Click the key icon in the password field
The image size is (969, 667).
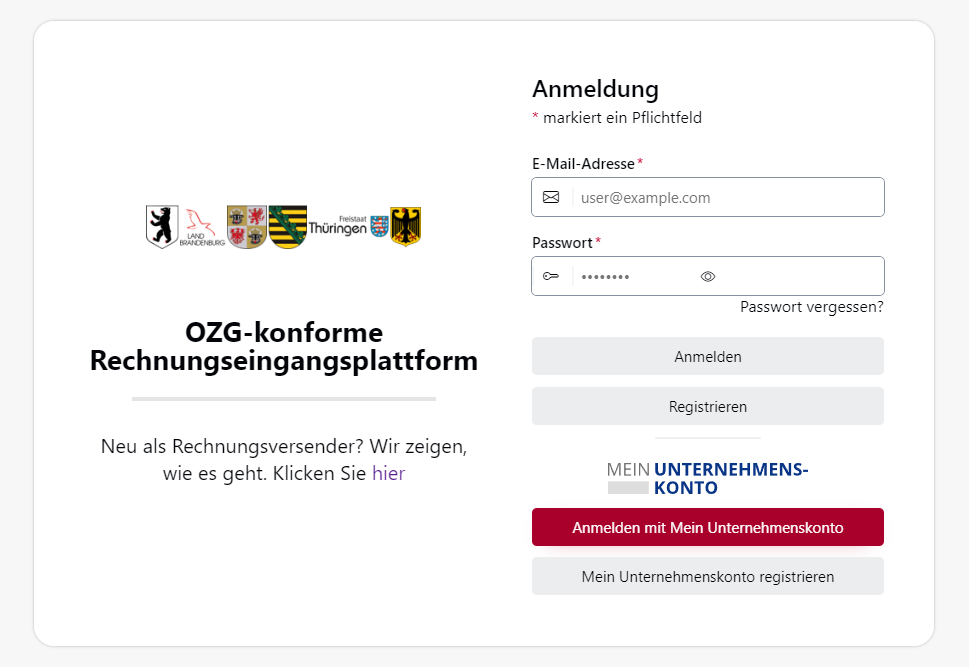551,276
